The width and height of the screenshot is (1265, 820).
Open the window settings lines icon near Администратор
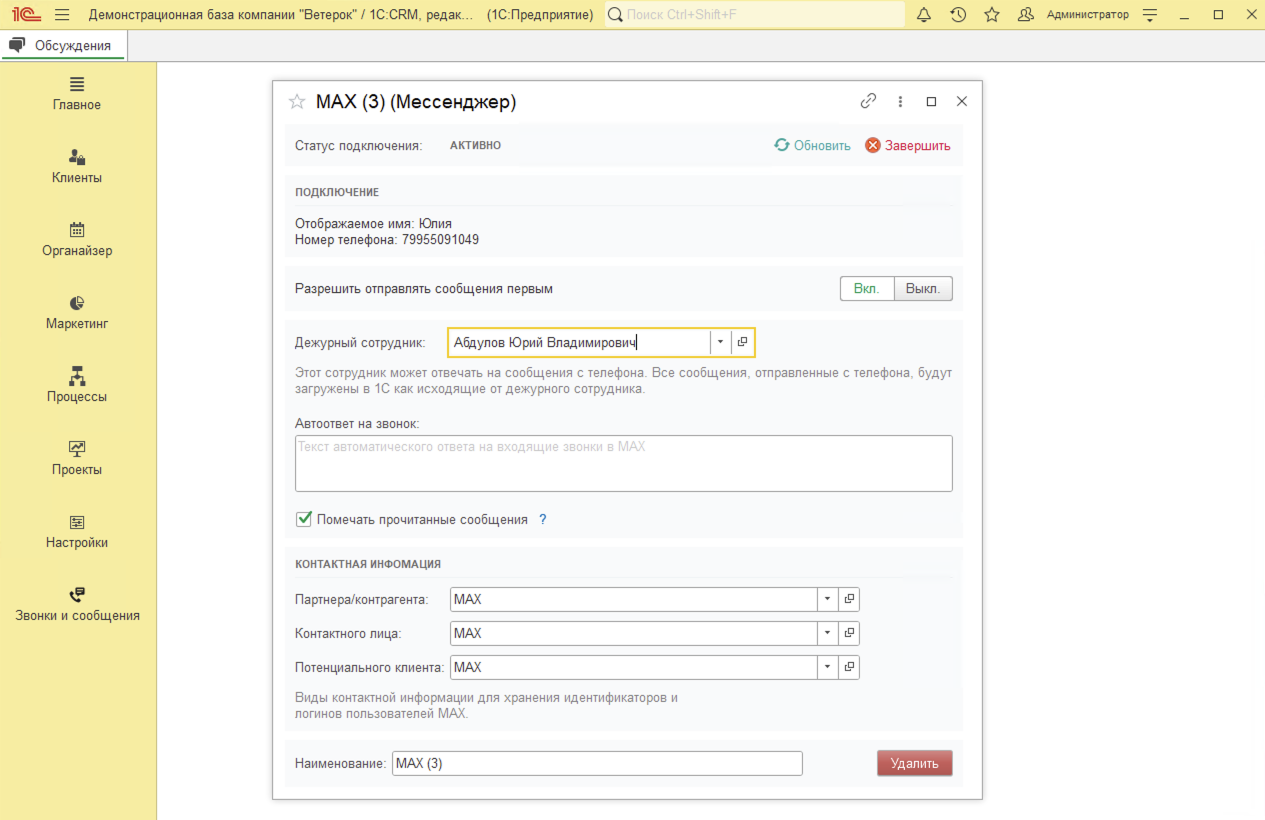(1150, 15)
